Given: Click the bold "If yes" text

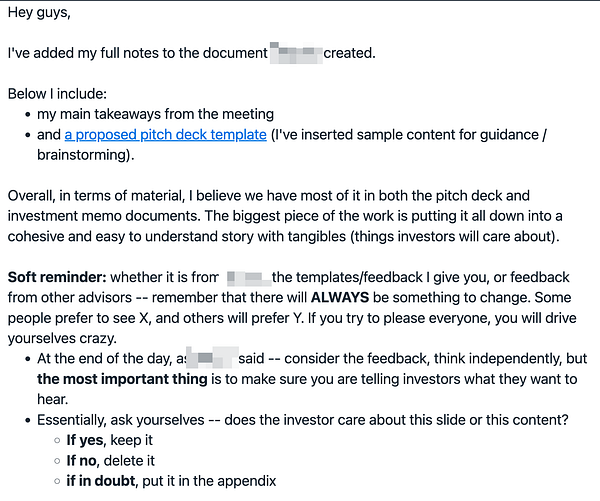Looking at the screenshot, I should point(85,440).
